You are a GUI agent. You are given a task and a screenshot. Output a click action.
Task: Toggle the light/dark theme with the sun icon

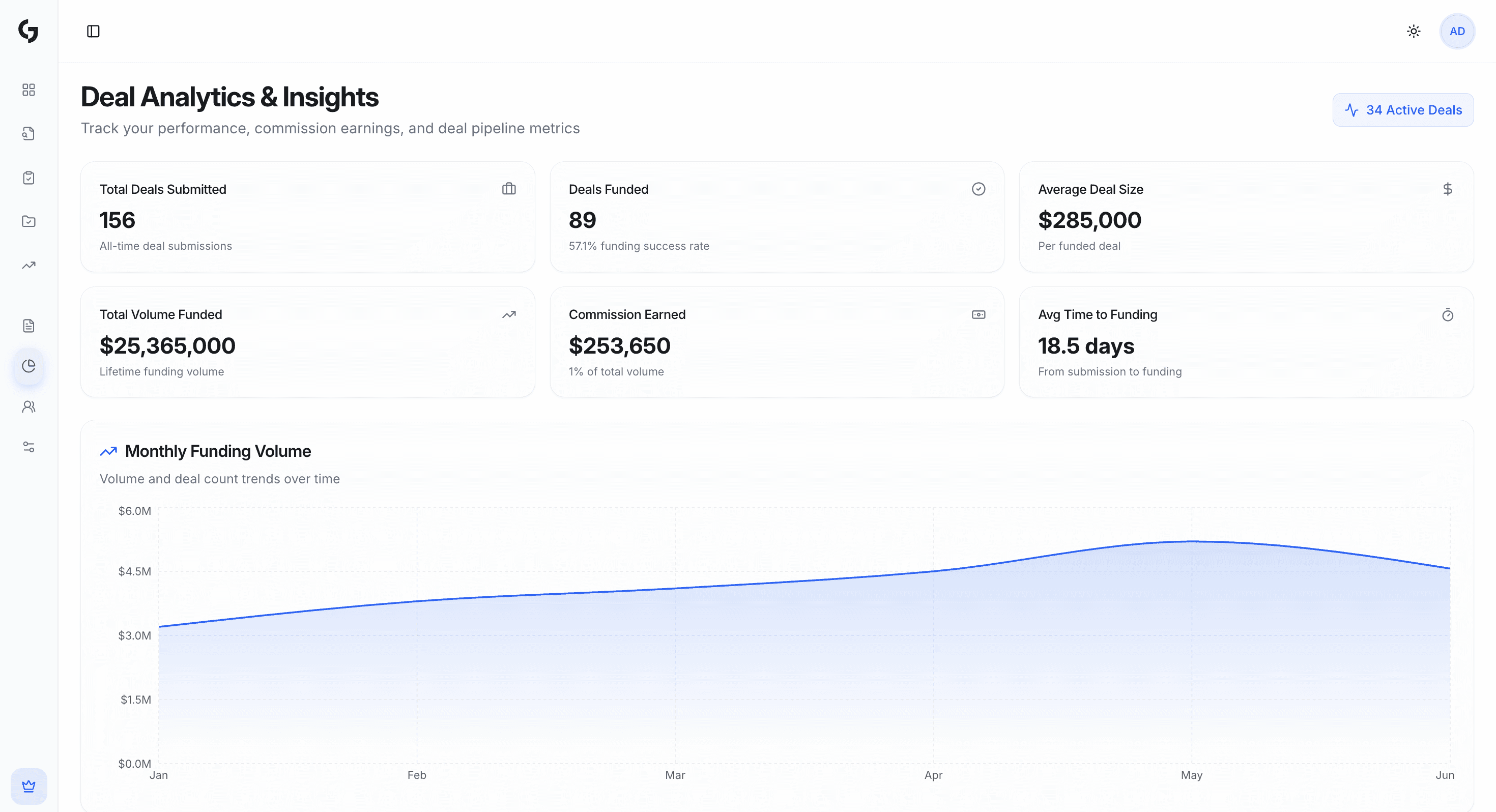tap(1414, 31)
